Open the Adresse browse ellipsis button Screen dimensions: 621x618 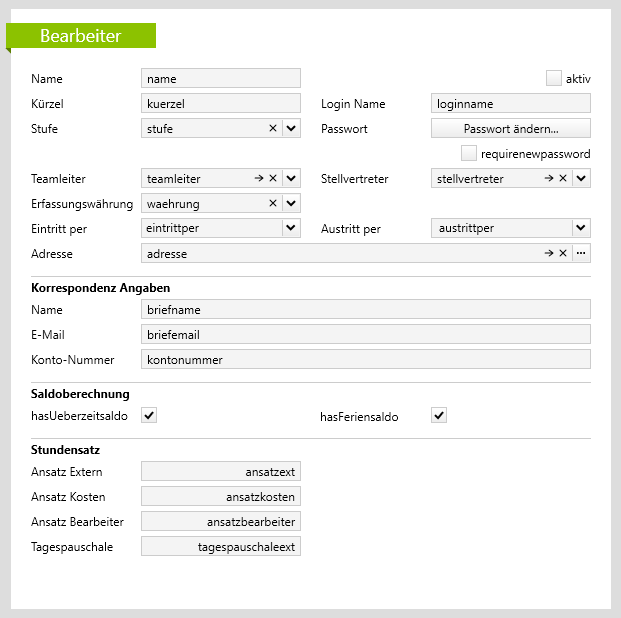pyautogui.click(x=581, y=253)
